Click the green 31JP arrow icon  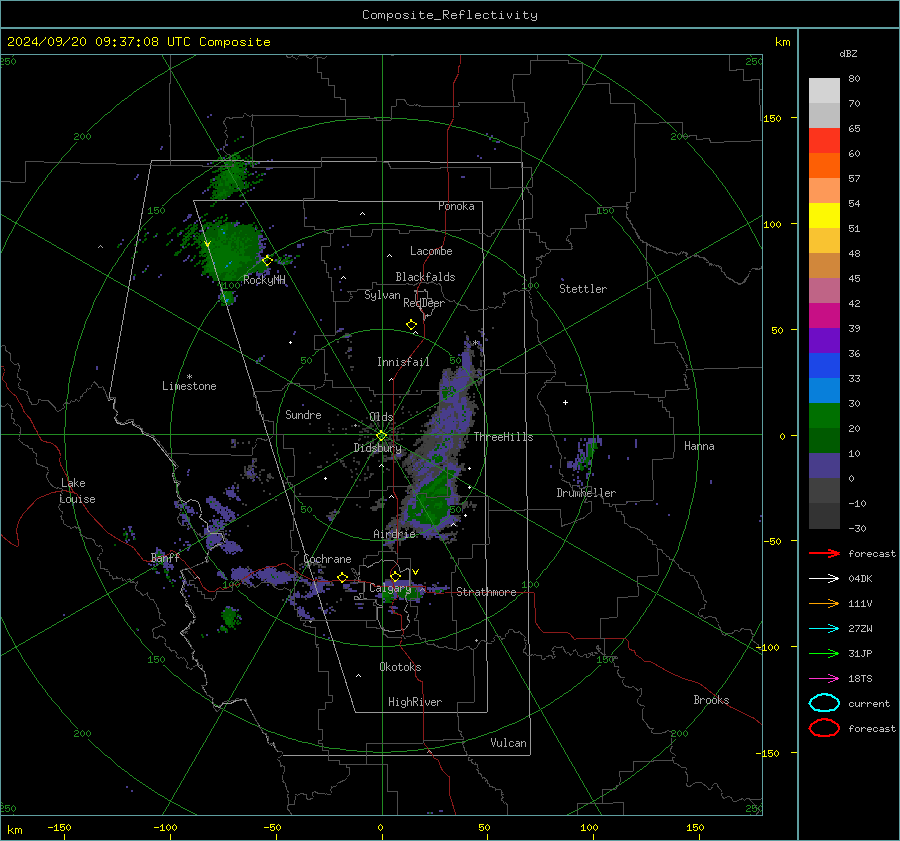(824, 653)
